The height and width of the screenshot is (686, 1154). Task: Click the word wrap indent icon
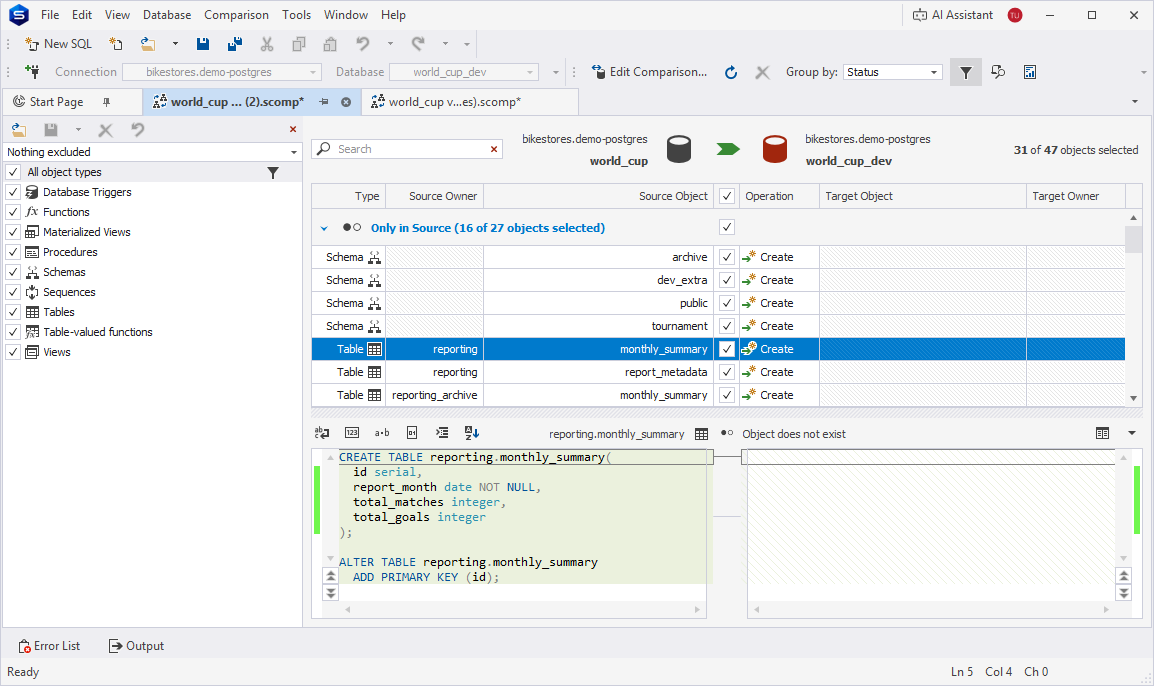442,433
